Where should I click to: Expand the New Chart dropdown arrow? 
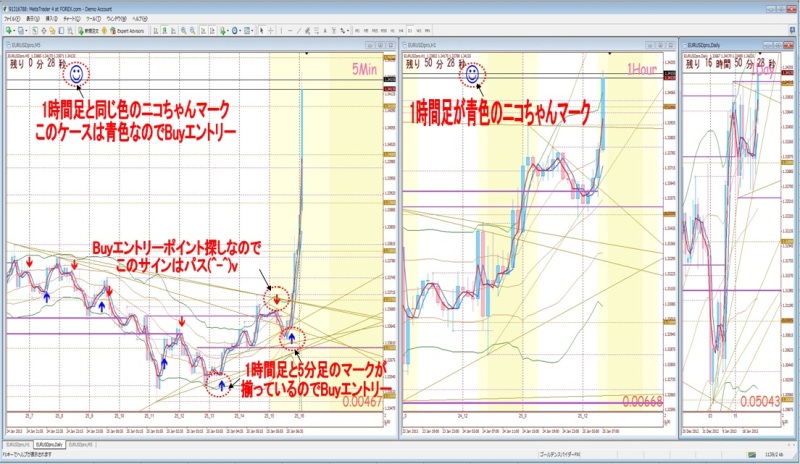[14, 31]
